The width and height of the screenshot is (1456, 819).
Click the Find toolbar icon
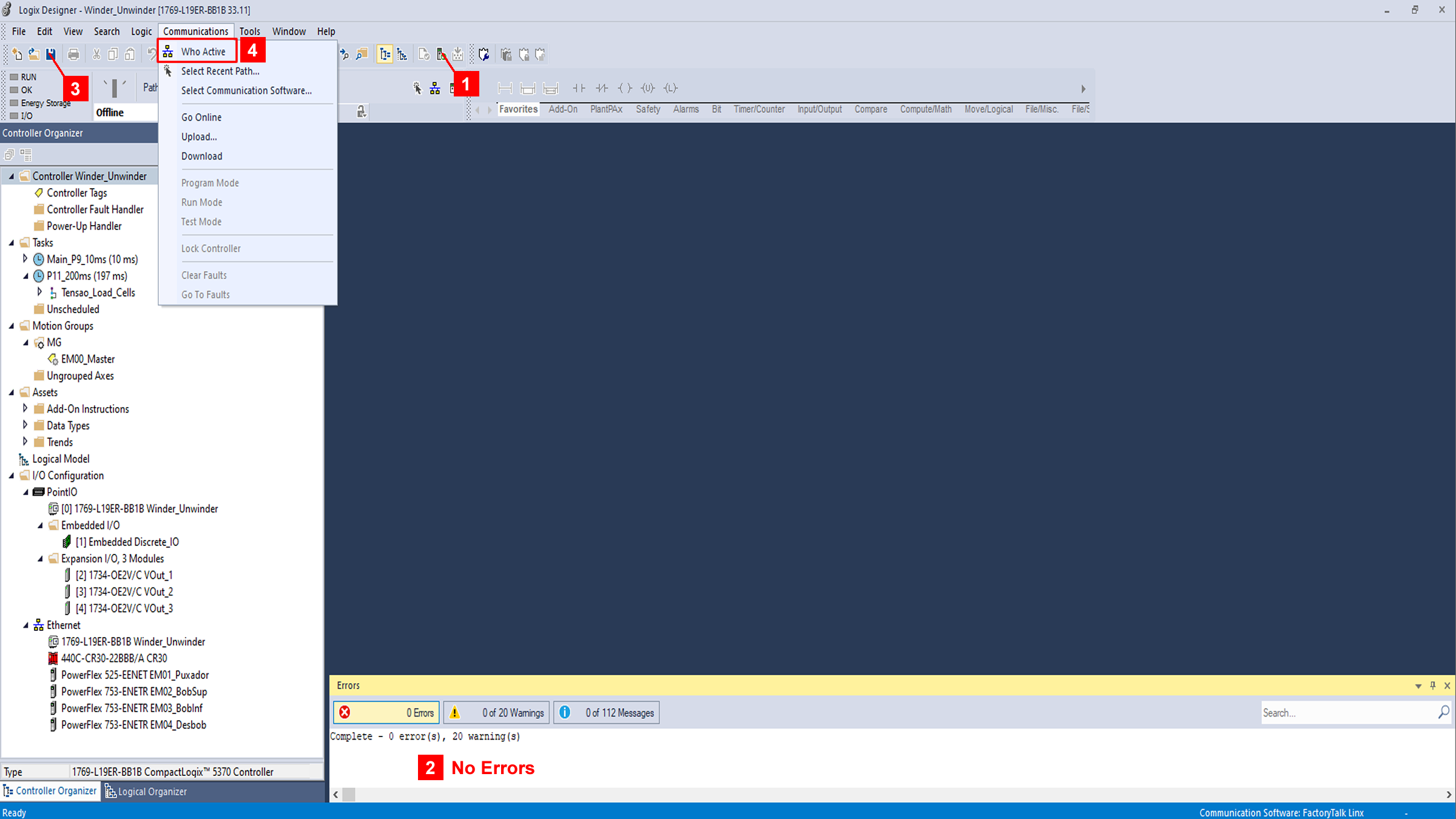[x=362, y=55]
